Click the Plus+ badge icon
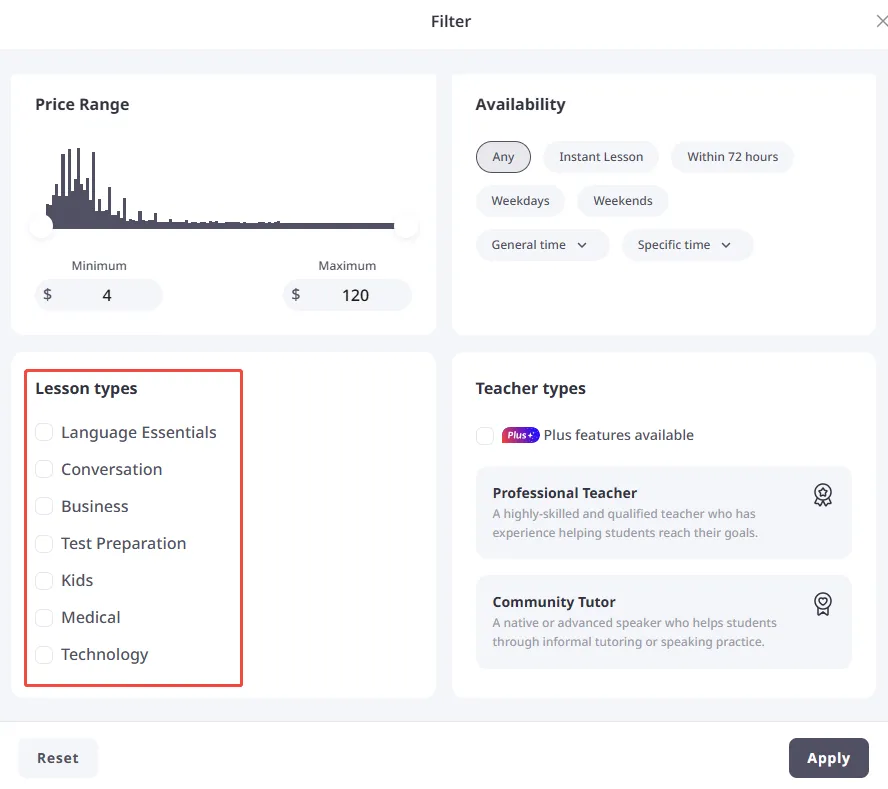Viewport: 888px width, 789px height. click(x=520, y=435)
